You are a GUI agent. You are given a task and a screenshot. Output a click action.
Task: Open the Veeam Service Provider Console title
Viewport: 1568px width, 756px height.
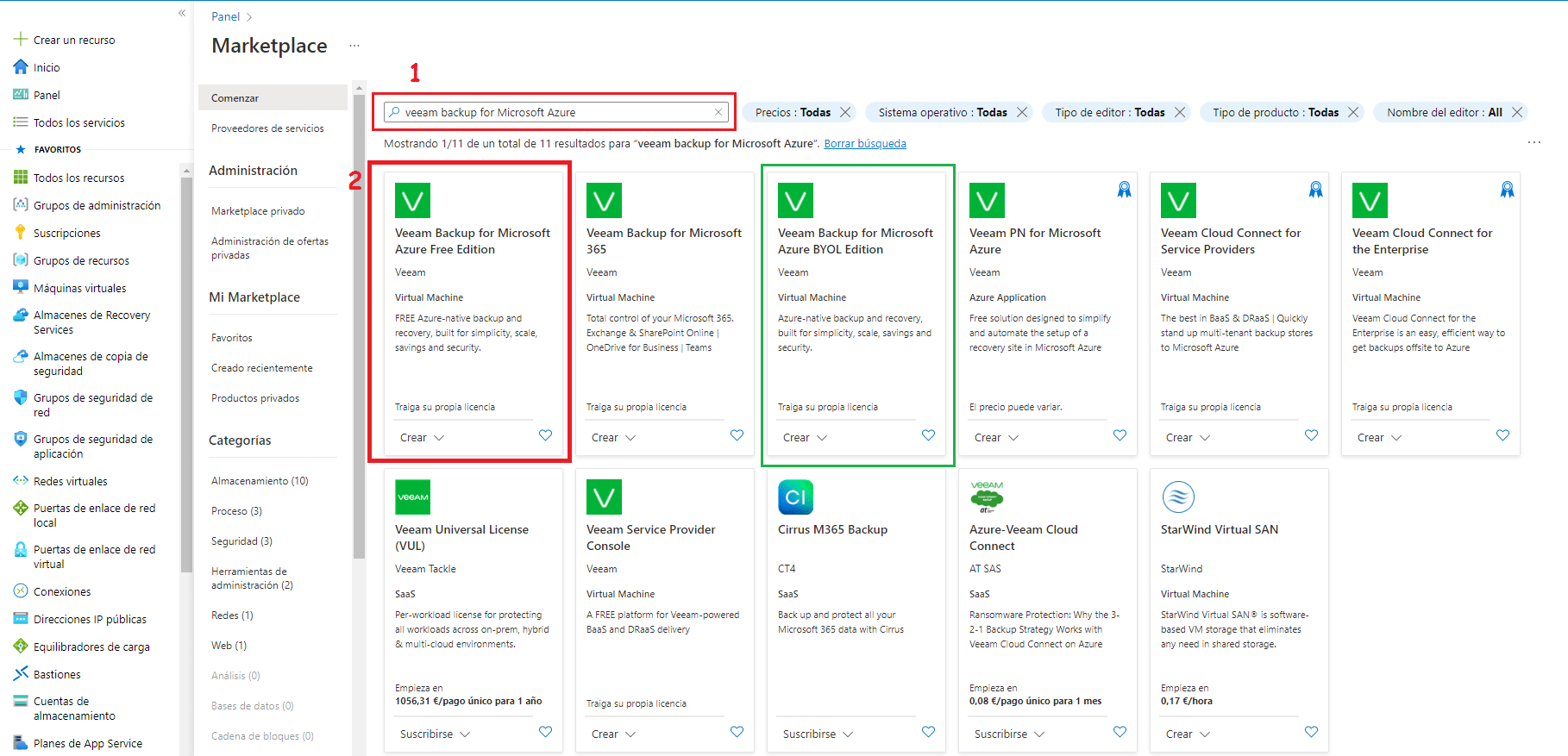651,538
